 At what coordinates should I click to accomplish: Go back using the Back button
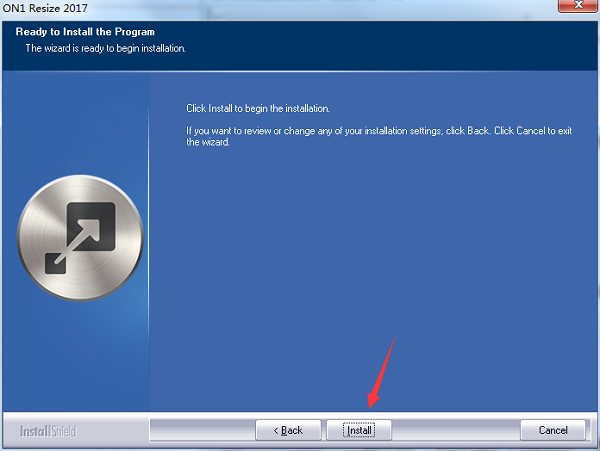288,430
